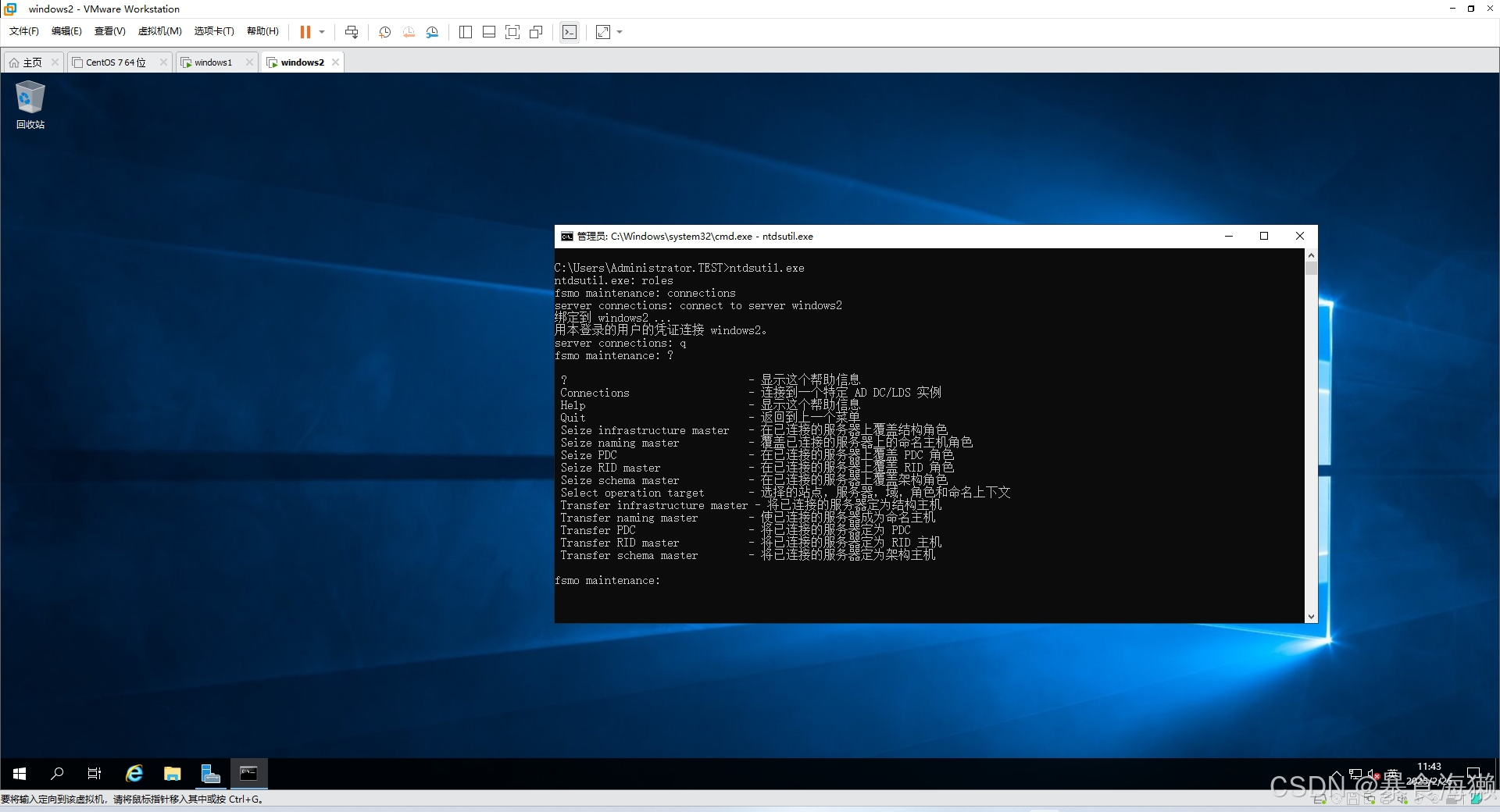Click VMware hard disk status icon
Screen dimensions: 1500x812
tap(1320, 800)
